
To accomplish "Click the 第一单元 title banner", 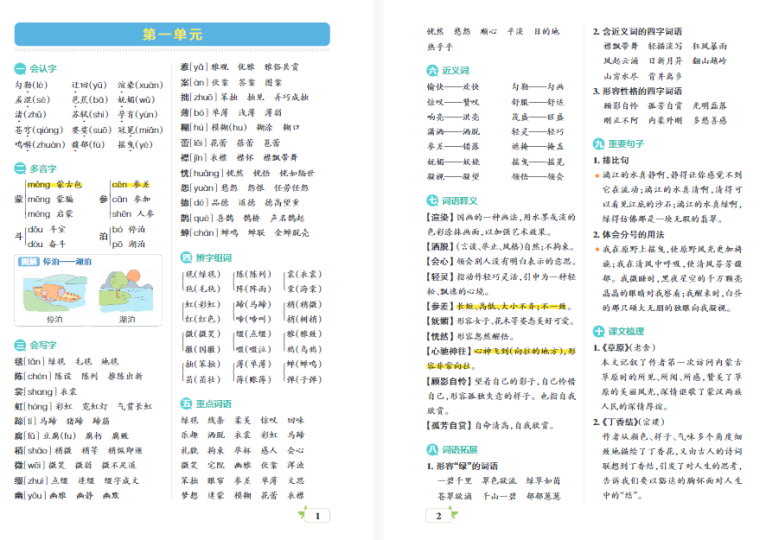I will click(x=172, y=35).
